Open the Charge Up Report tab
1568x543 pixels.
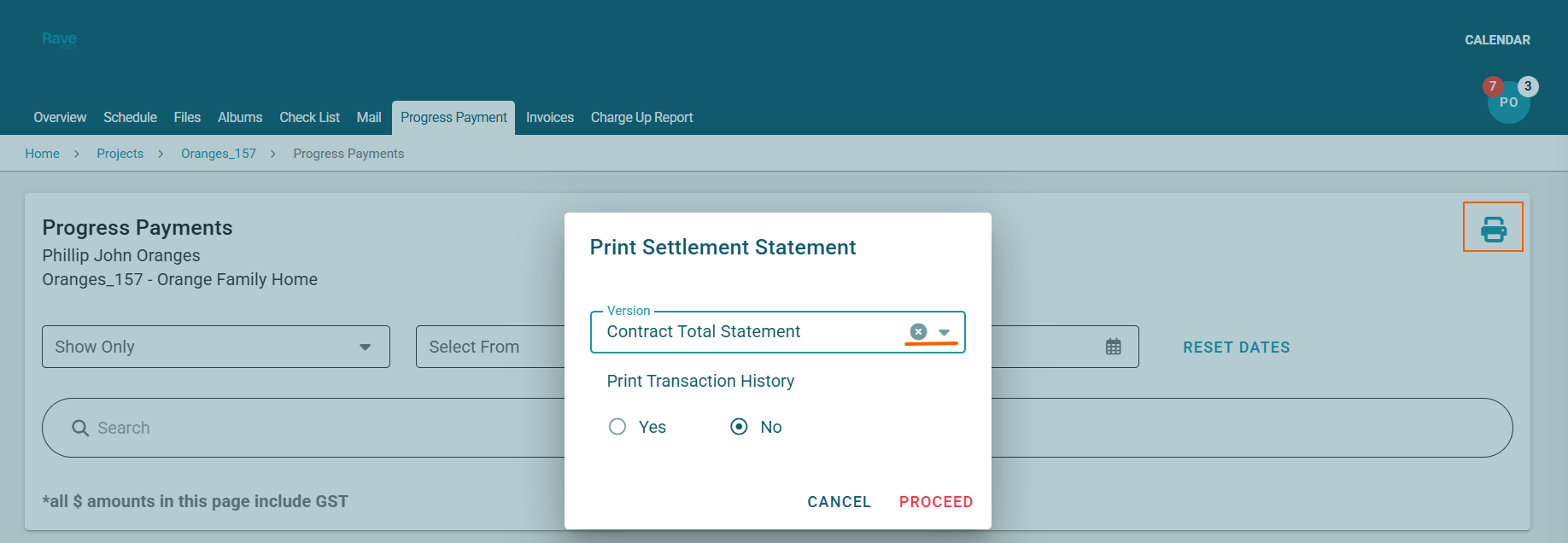point(641,118)
